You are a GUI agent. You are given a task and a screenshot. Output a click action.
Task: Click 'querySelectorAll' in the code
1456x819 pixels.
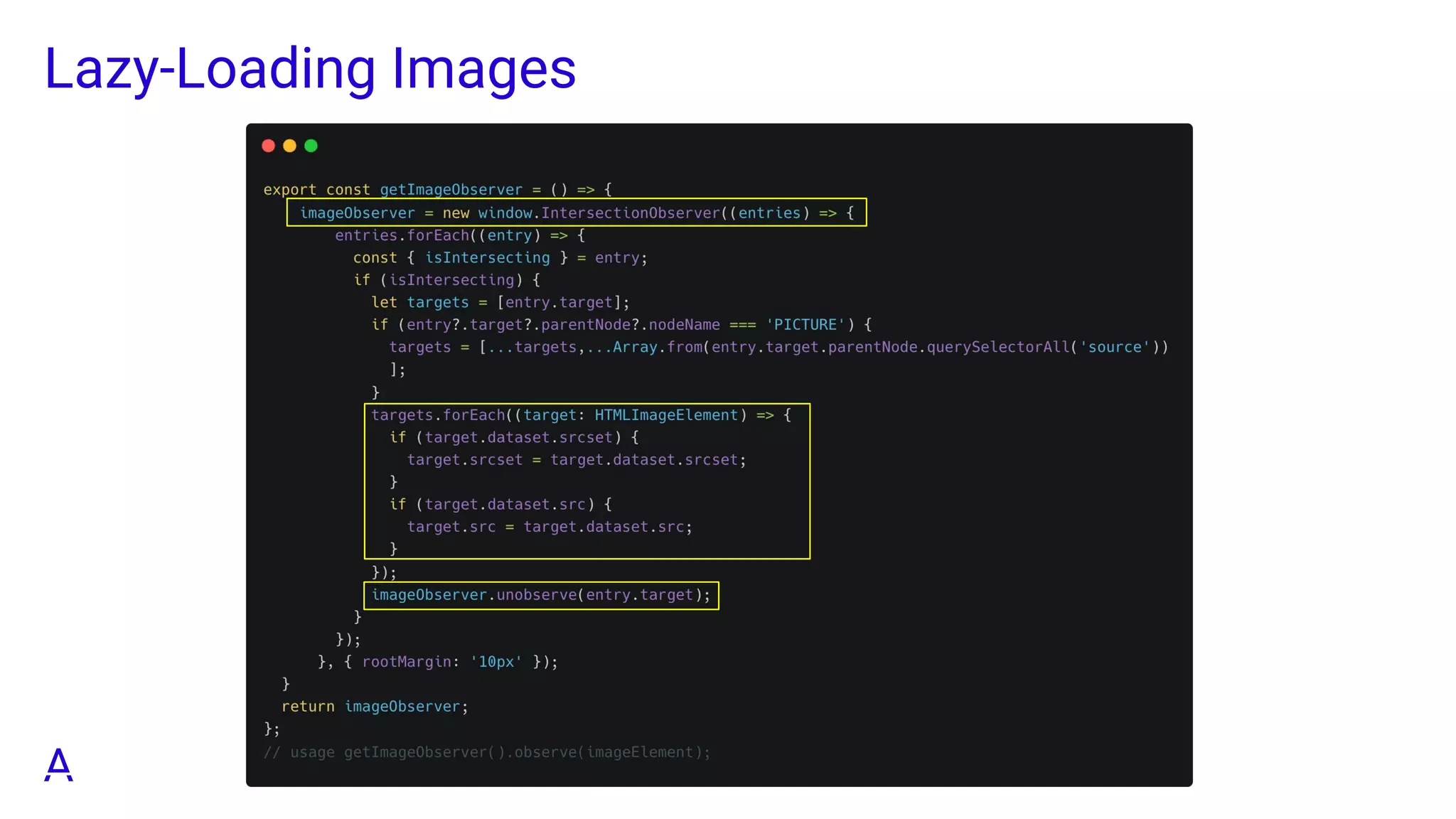point(997,348)
